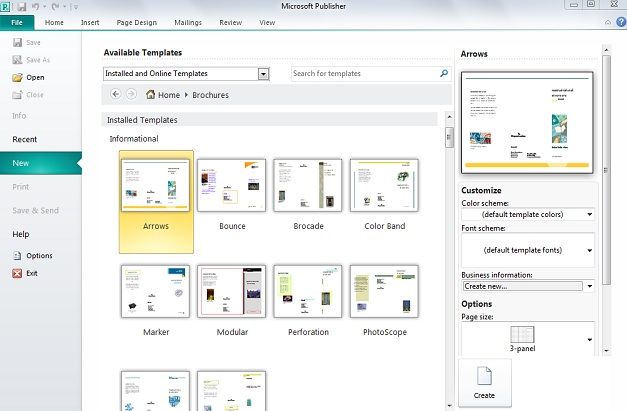Click the large Arrows preview image
627x411 pixels.
coord(527,122)
